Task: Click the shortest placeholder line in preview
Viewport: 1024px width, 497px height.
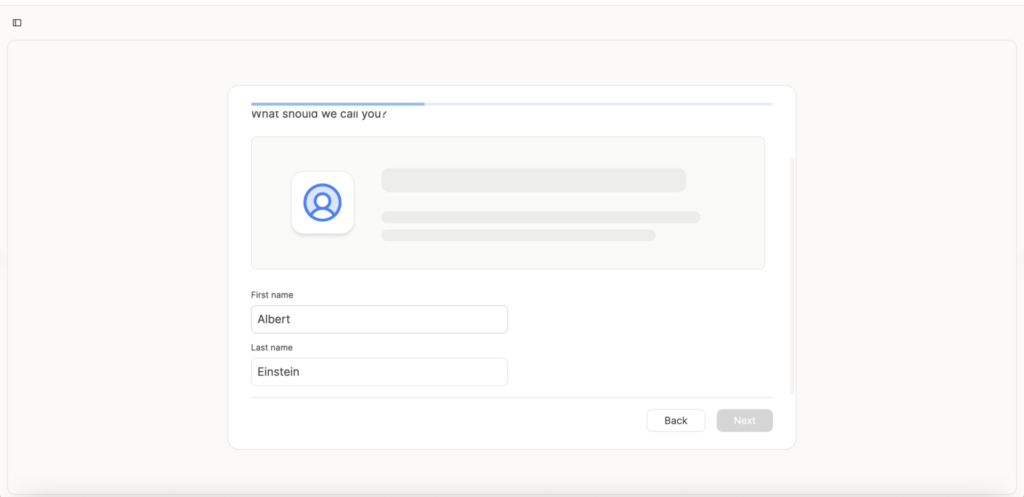Action: (x=518, y=236)
